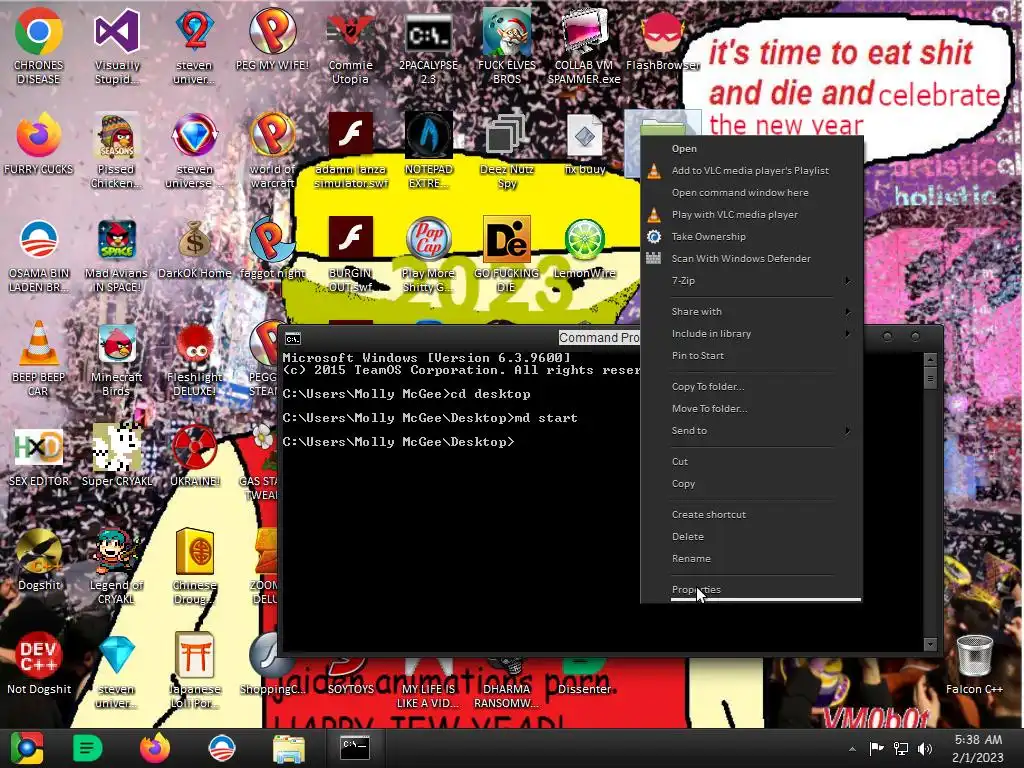Select the Legend of CRYAKL icon

pyautogui.click(x=116, y=566)
